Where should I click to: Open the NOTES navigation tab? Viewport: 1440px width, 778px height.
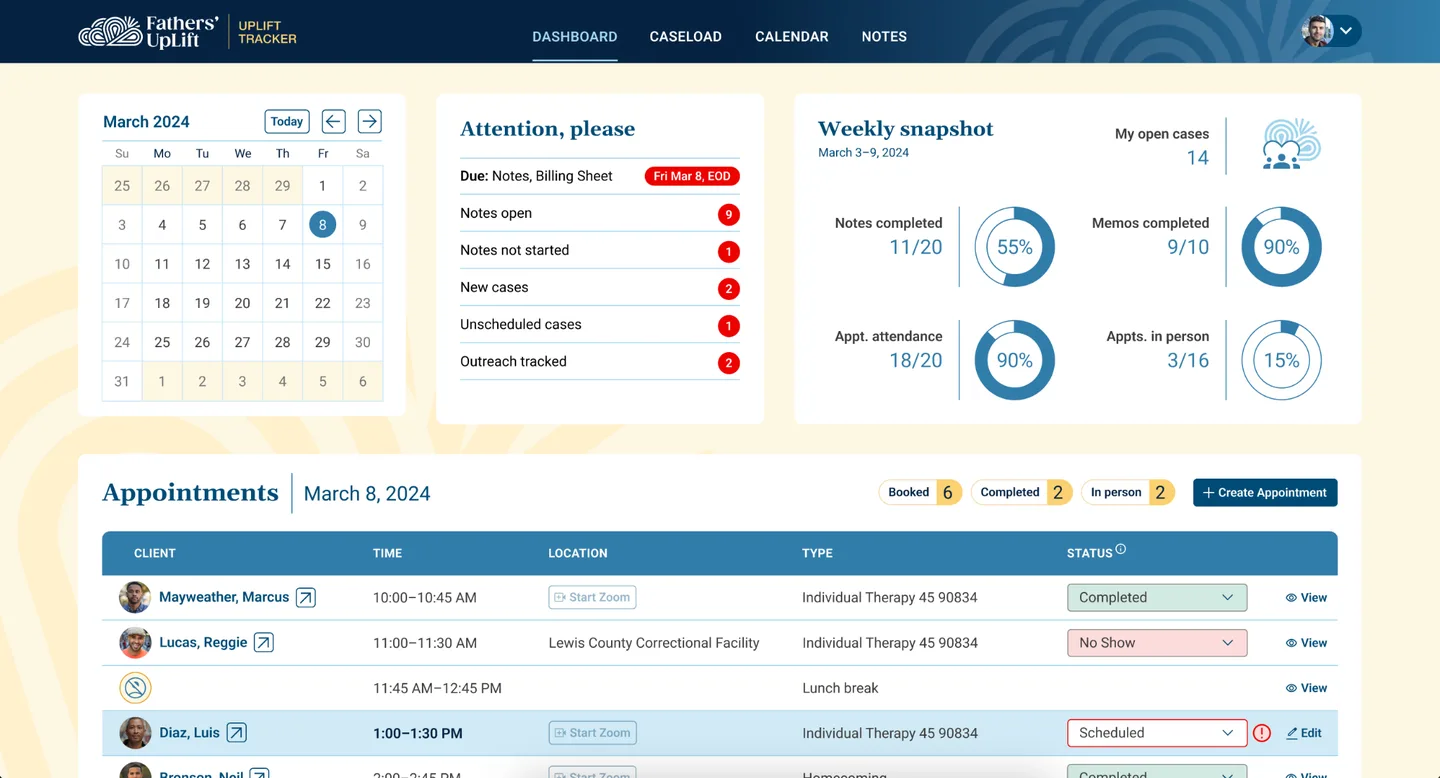[884, 36]
